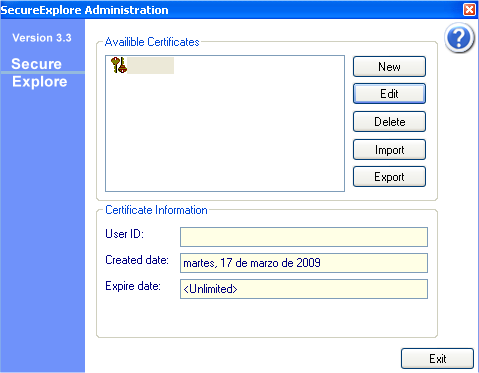Focus the Created date field

pyautogui.click(x=304, y=263)
